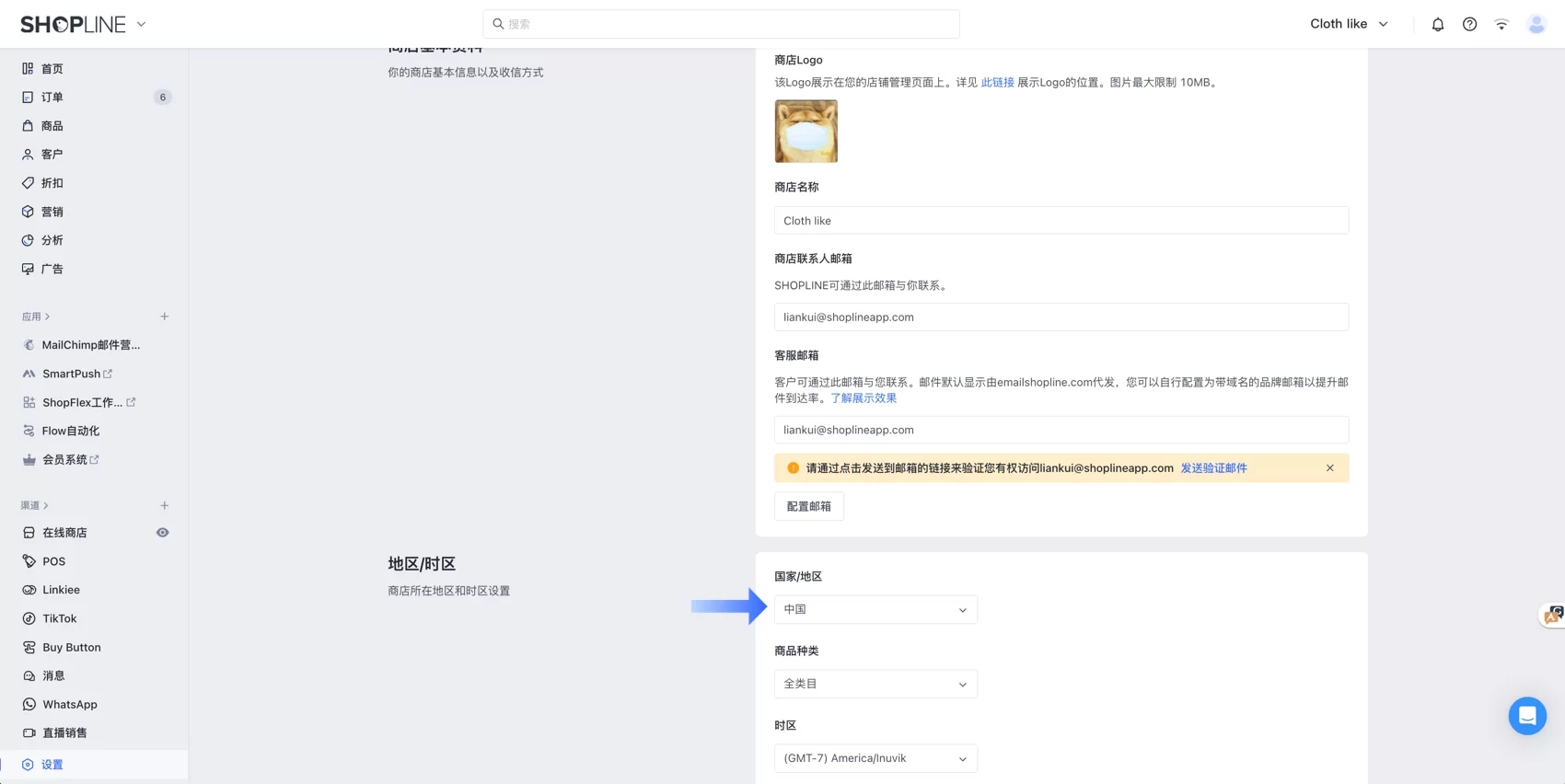Viewport: 1565px width, 784px height.
Task: Click the 客服邮箱 input field
Action: pos(1061,430)
